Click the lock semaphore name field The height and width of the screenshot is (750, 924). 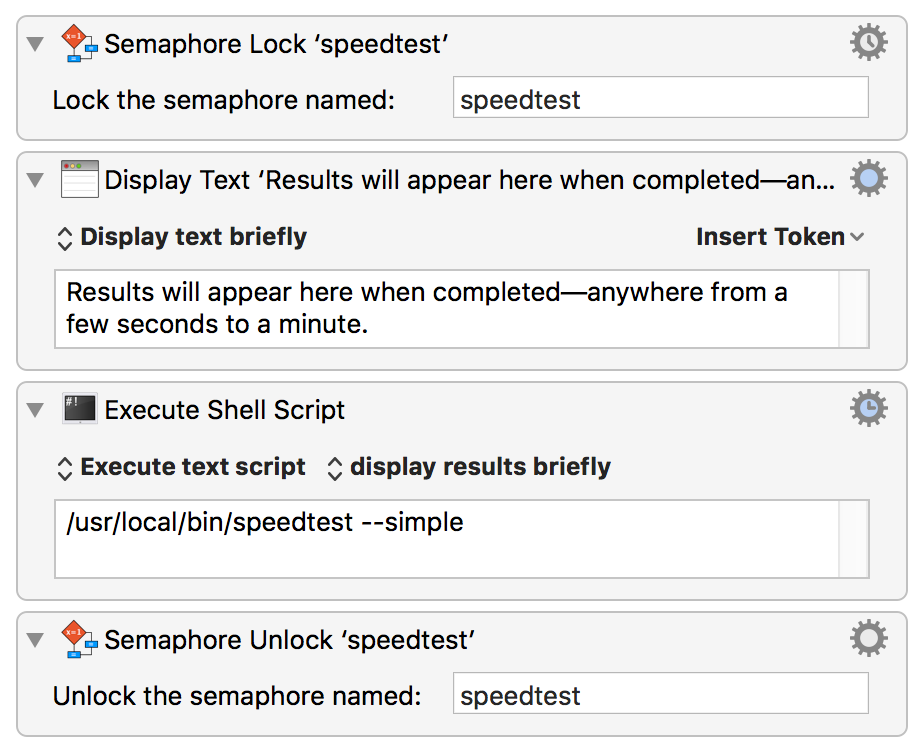[x=661, y=97]
